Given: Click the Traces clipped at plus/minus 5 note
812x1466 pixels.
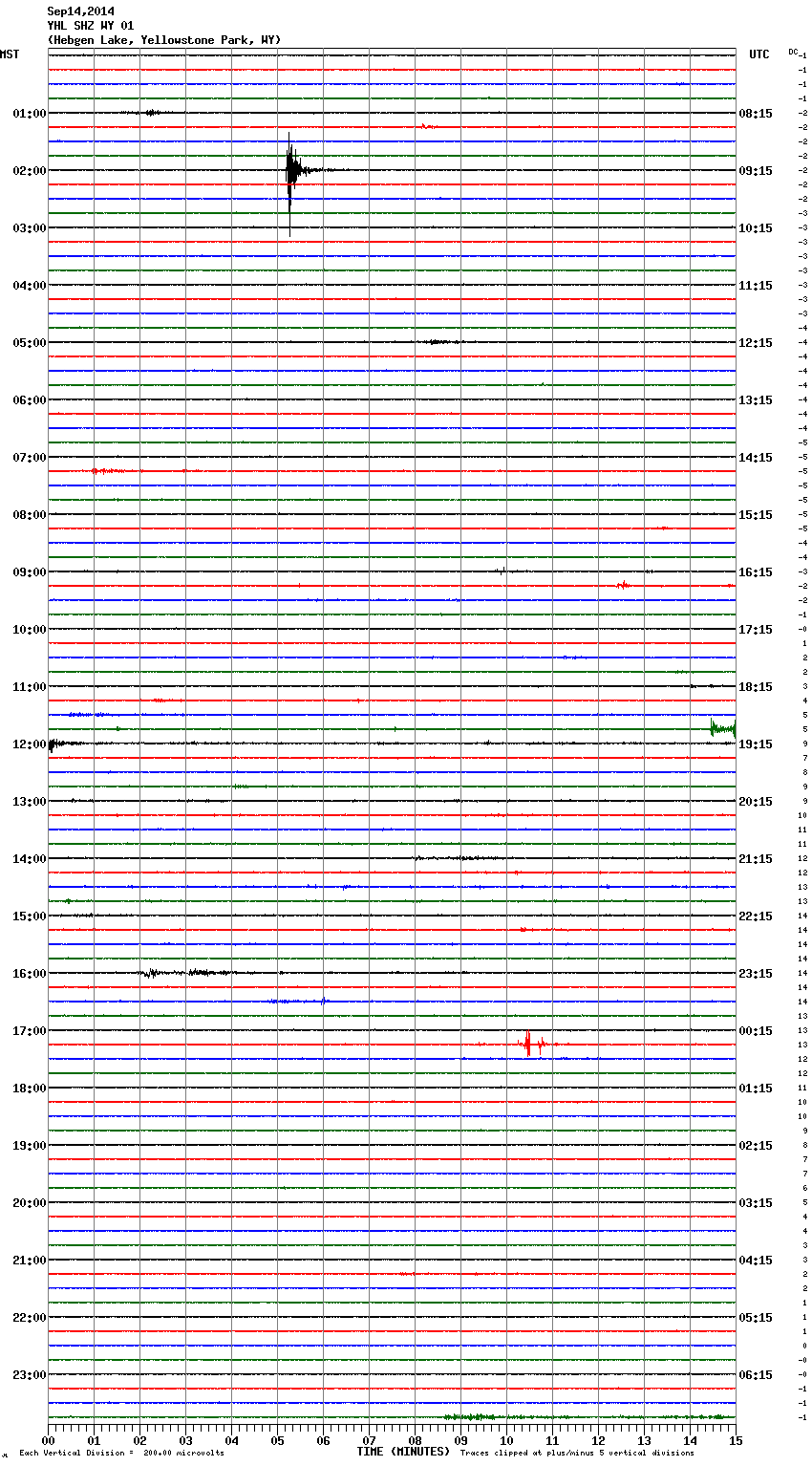Looking at the screenshot, I should tap(577, 1454).
